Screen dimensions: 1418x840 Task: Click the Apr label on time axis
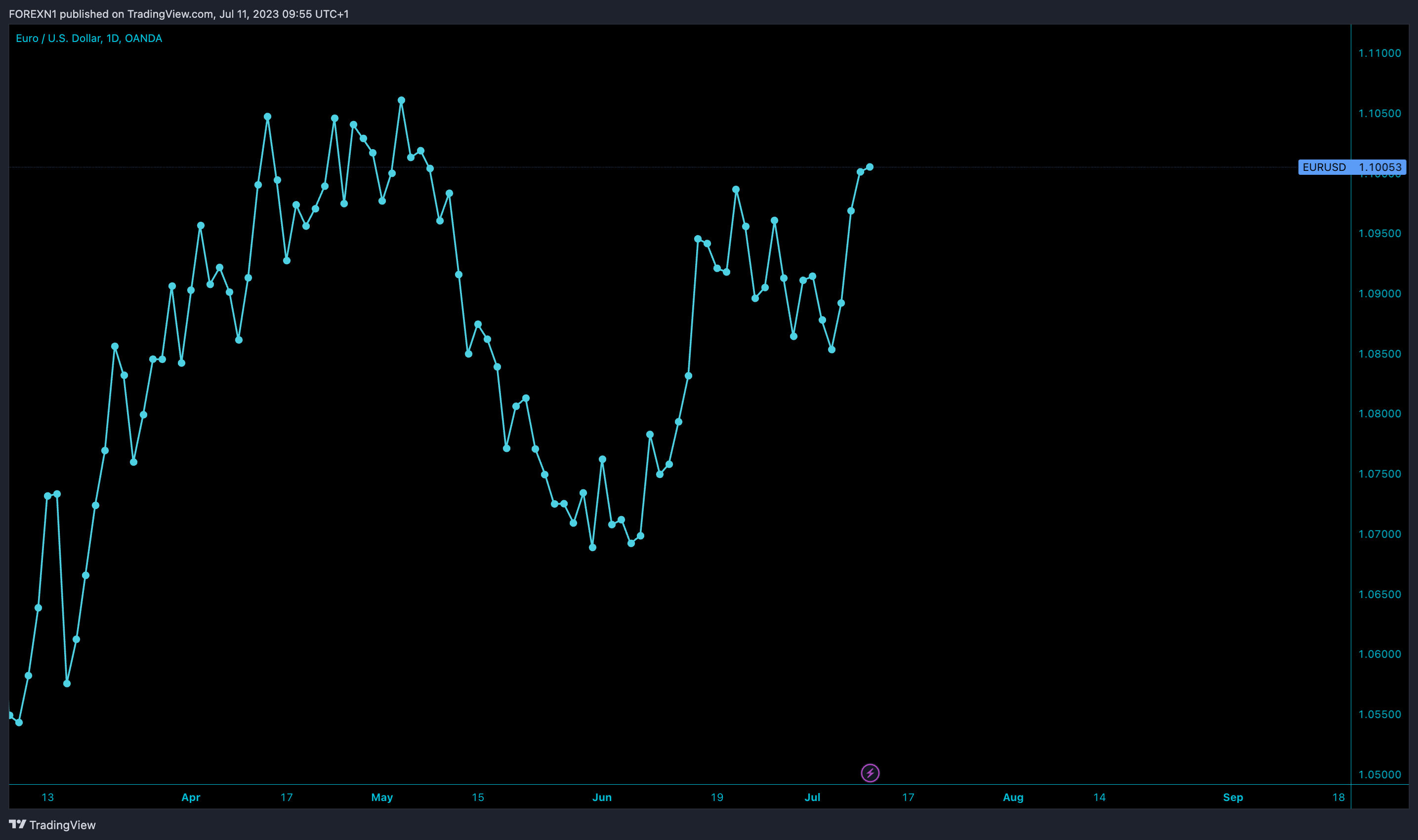tap(191, 797)
